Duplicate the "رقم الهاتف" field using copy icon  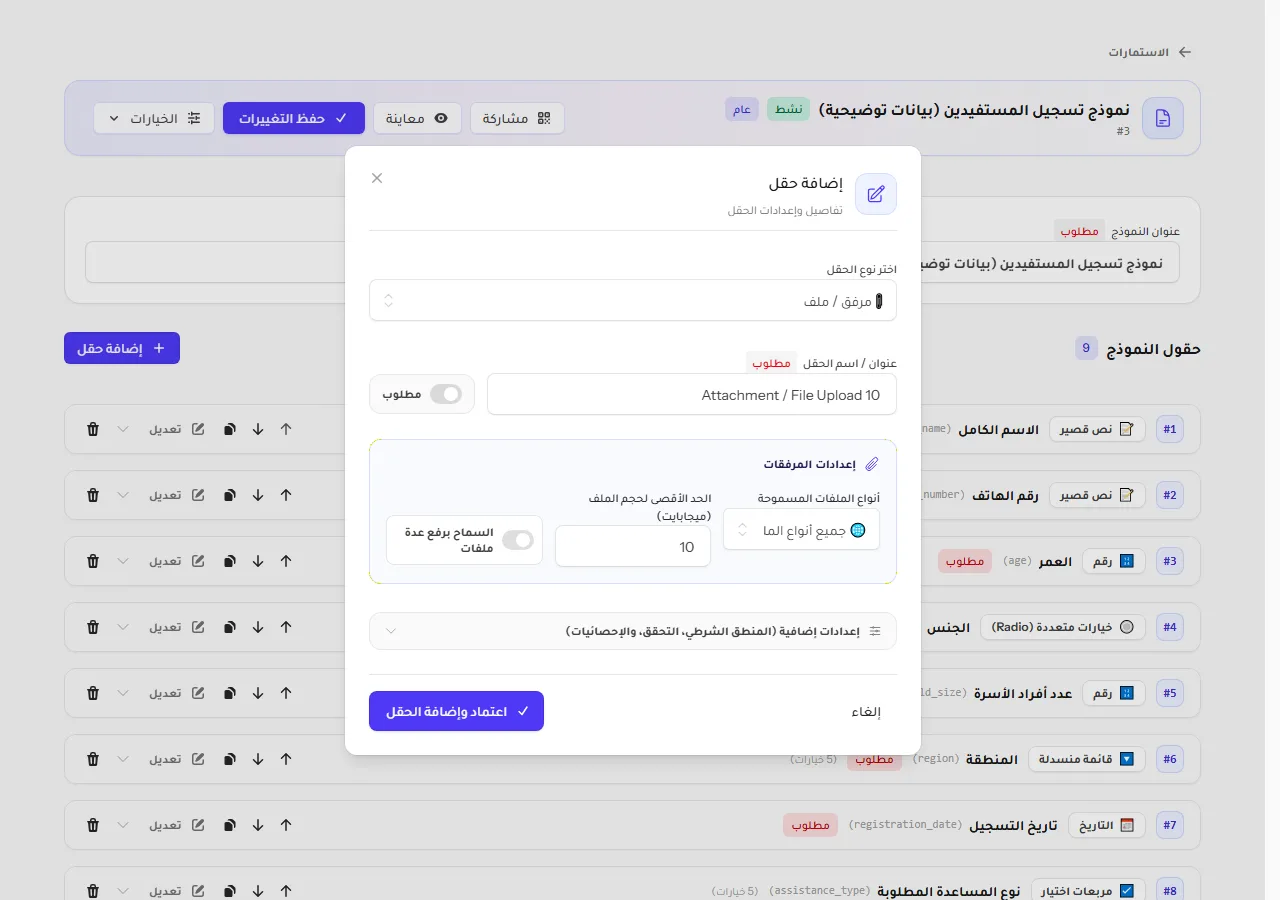pos(230,495)
